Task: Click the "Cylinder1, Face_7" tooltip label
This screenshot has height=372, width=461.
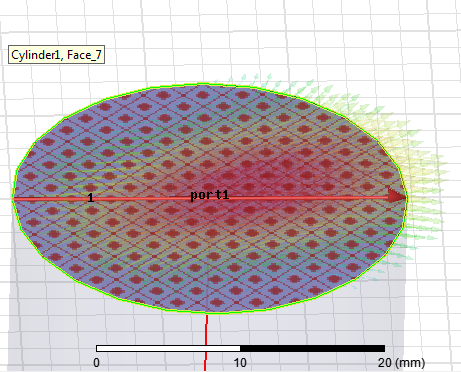Action: point(56,55)
